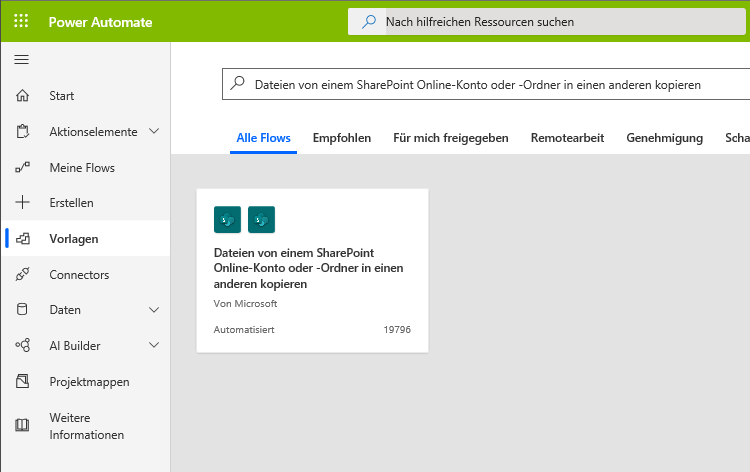Click the magnifier icon in top search
Screen dimensions: 750x472
(x=368, y=22)
